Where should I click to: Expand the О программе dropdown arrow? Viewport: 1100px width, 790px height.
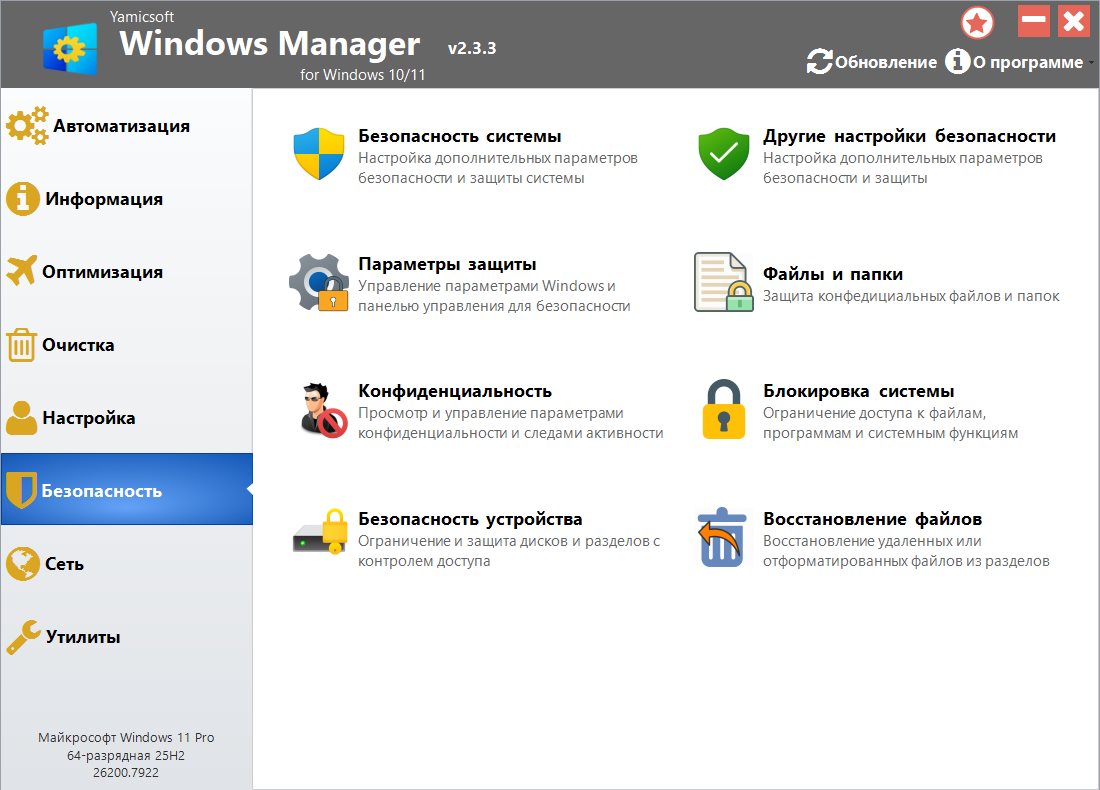click(x=1091, y=63)
